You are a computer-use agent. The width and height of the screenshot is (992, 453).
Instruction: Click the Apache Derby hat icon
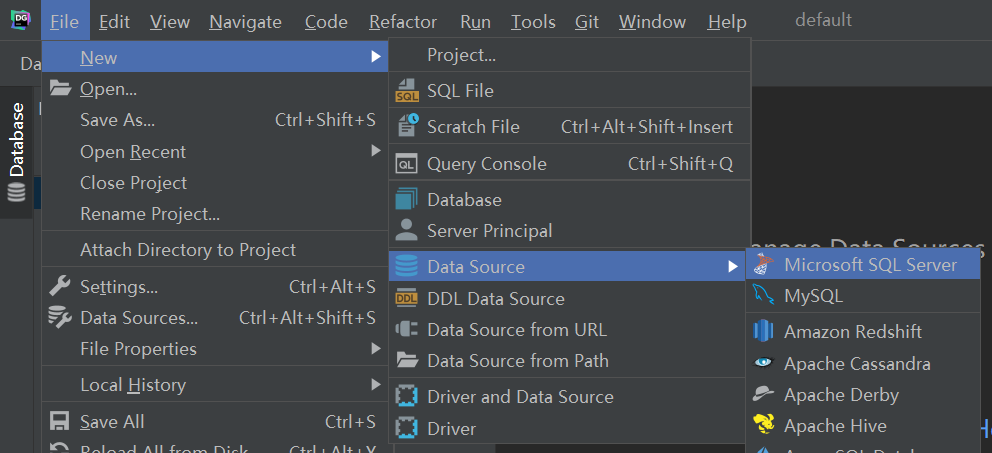click(x=764, y=394)
